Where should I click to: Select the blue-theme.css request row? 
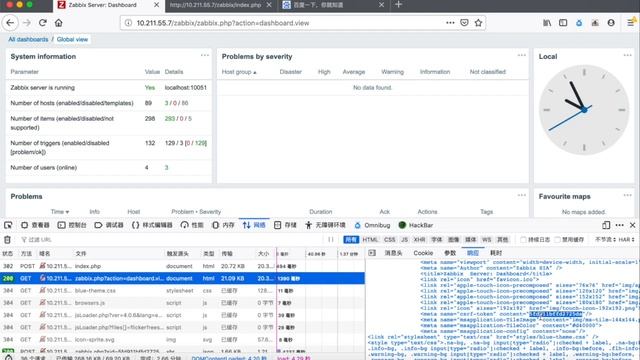[182, 291]
